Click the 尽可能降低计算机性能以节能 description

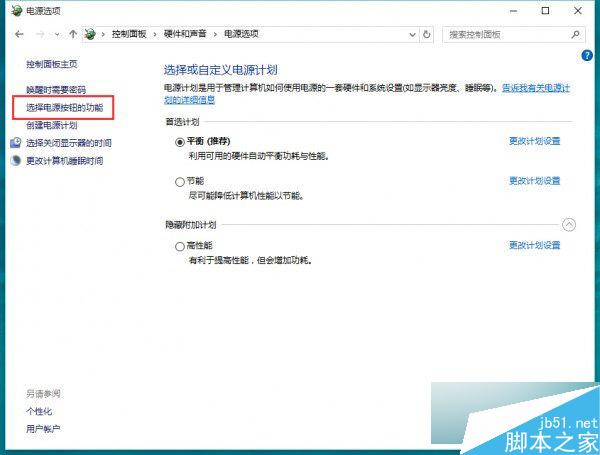tap(246, 196)
